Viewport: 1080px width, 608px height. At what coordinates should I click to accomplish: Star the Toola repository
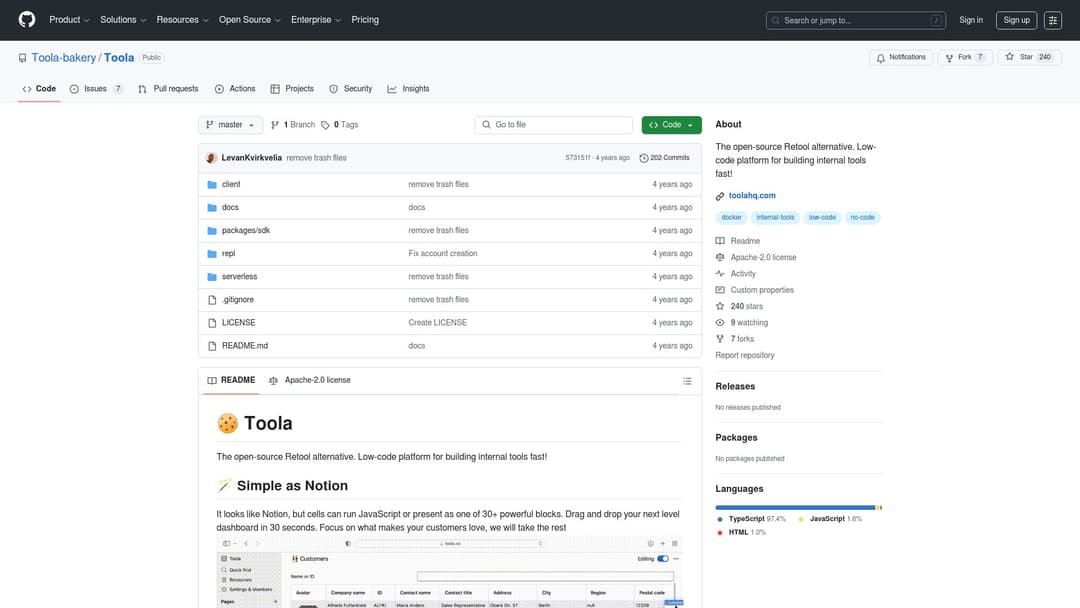(x=1029, y=58)
